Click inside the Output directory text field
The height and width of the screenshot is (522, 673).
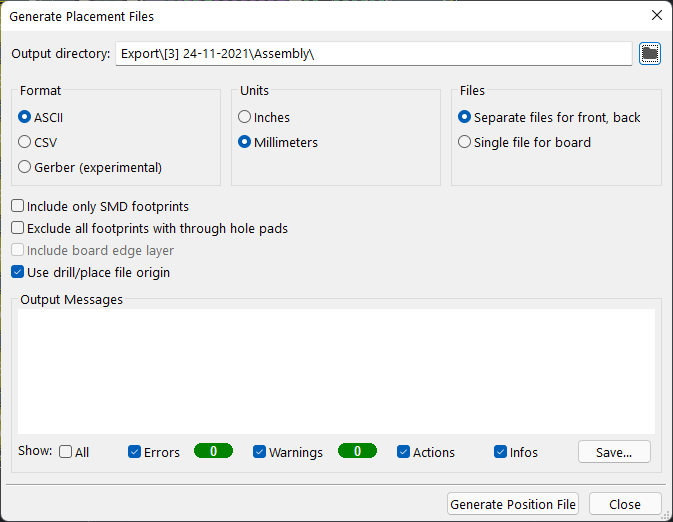click(373, 54)
